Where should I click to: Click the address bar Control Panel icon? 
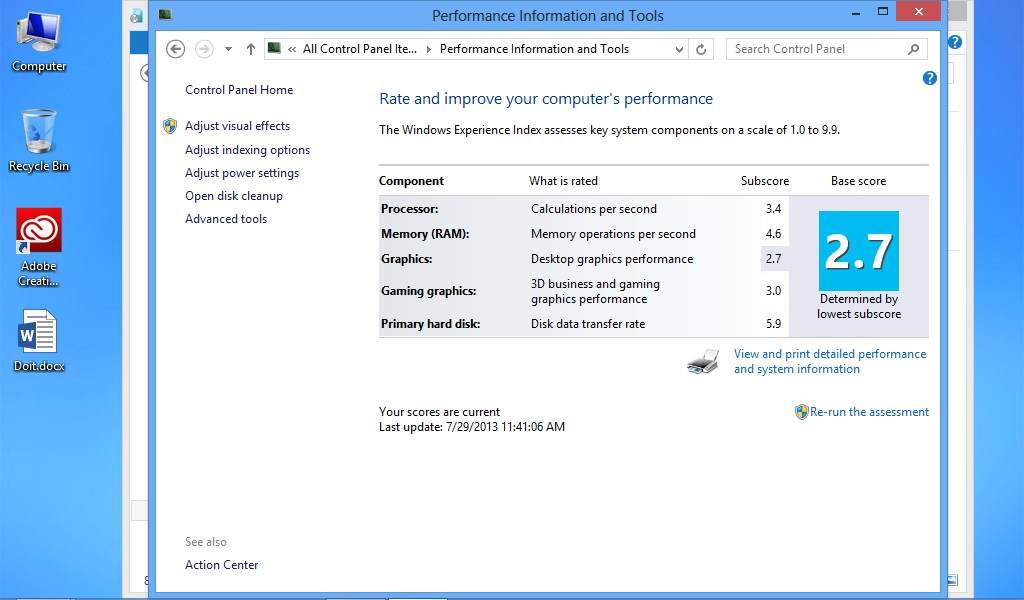click(274, 48)
